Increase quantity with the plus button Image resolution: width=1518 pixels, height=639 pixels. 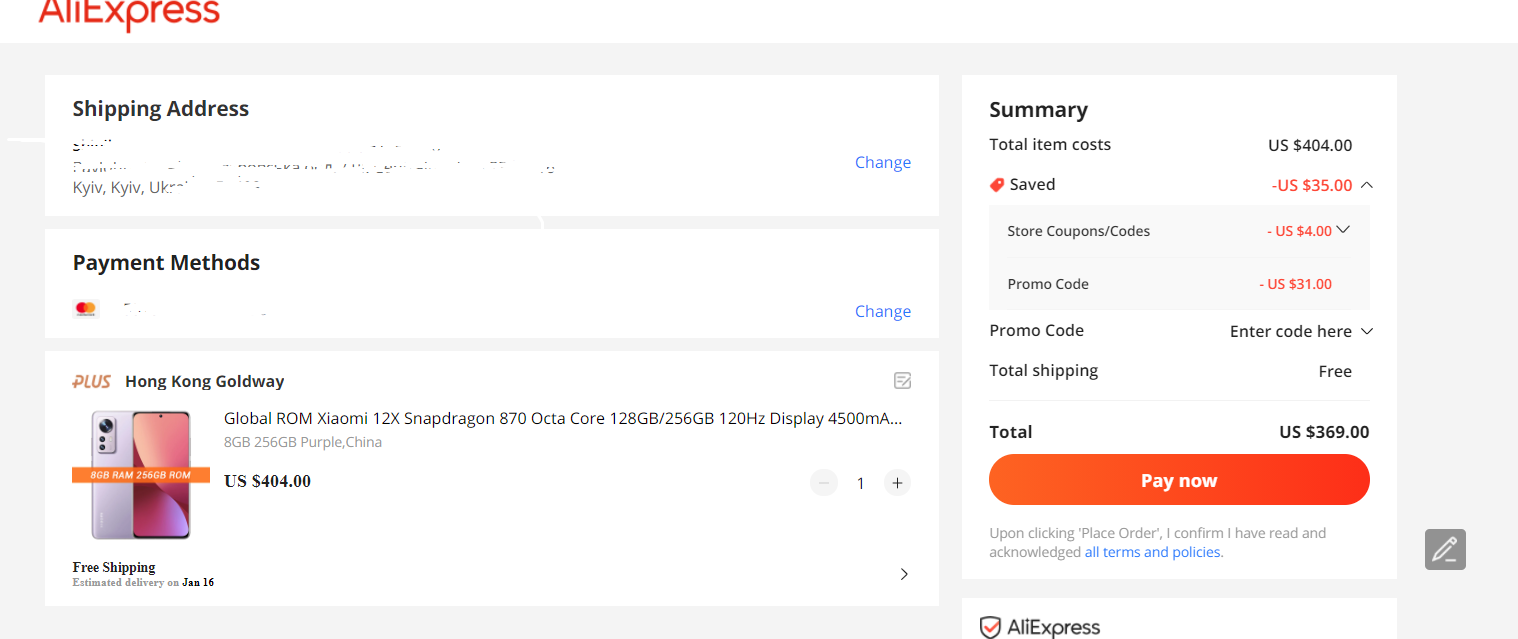(897, 483)
